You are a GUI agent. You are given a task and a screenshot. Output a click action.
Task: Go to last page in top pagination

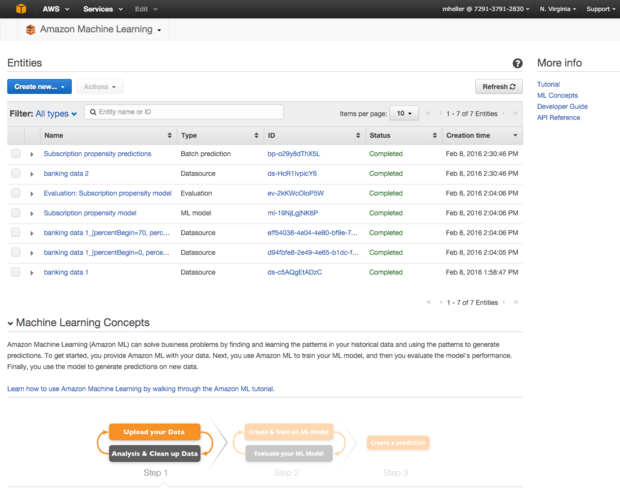pyautogui.click(x=515, y=113)
